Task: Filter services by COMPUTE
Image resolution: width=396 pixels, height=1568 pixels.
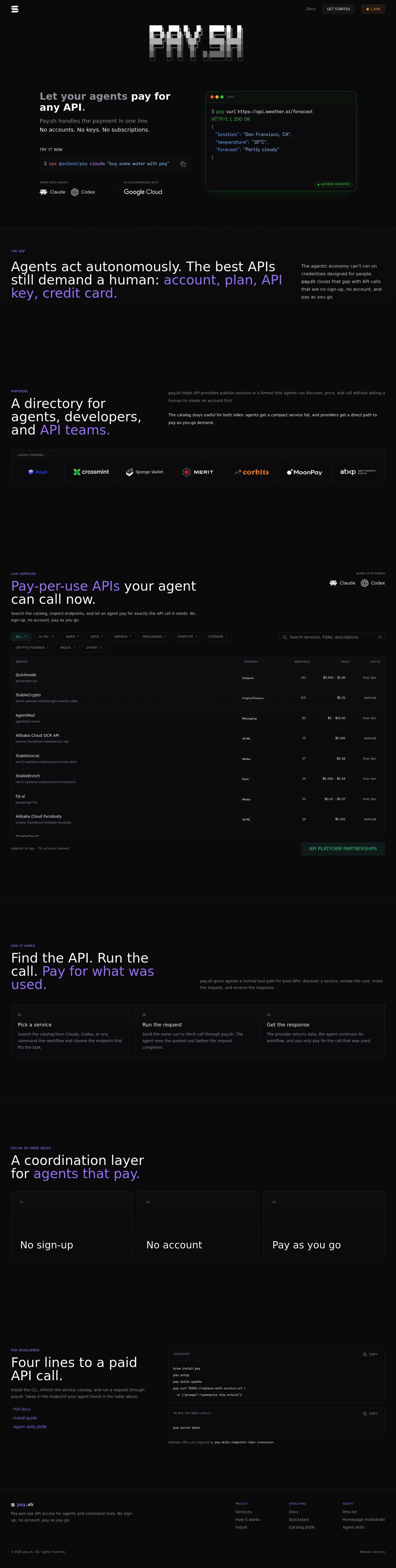Action: point(187,637)
